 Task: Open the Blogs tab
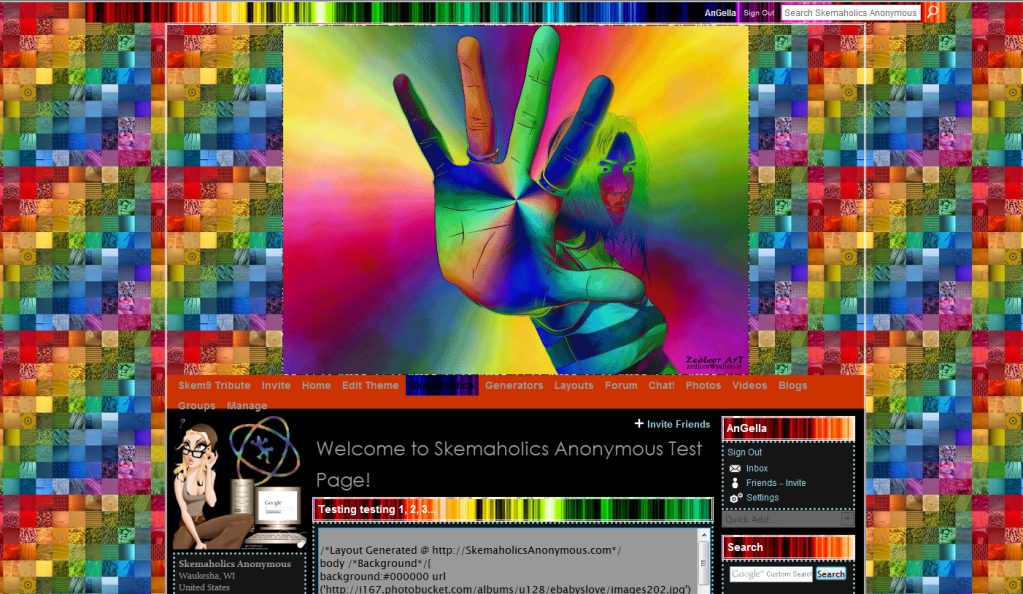tap(792, 386)
